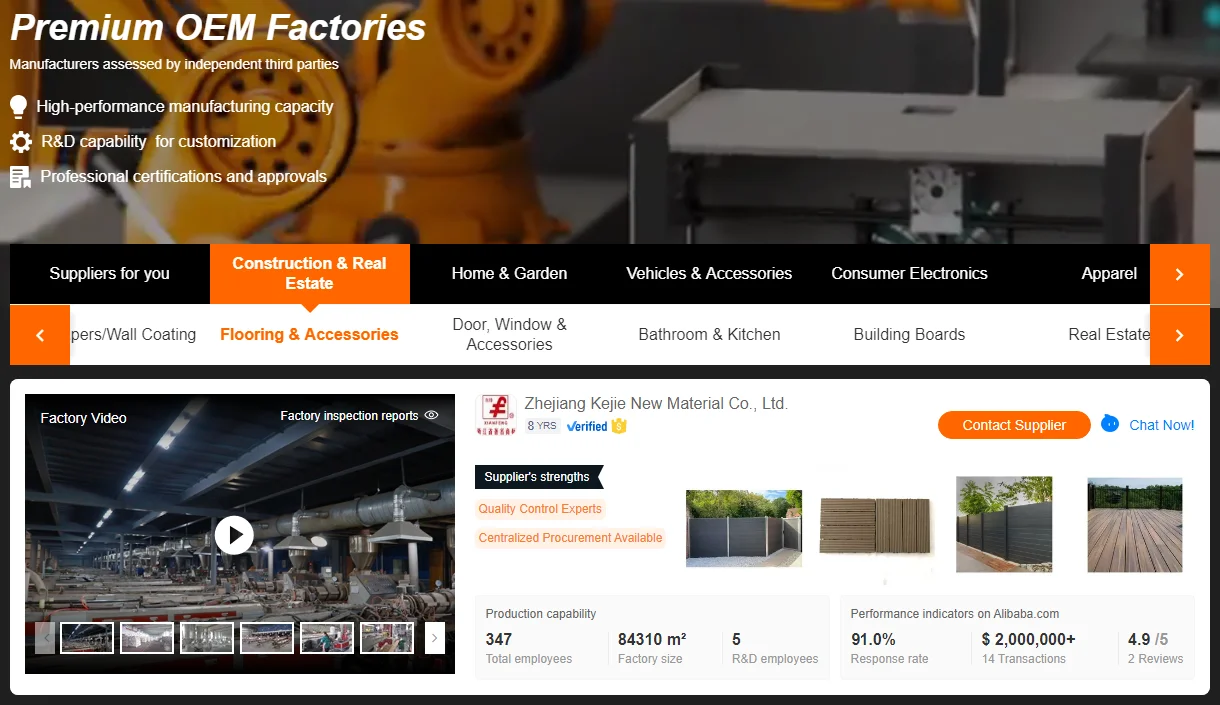Click the Contact Supplier button
This screenshot has width=1220, height=705.
click(1014, 425)
